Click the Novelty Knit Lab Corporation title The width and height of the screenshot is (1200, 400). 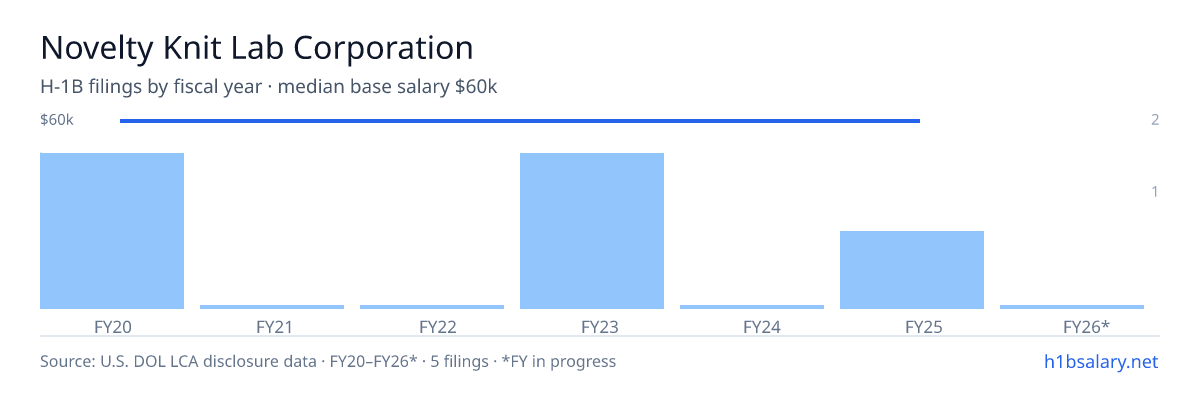click(x=256, y=48)
